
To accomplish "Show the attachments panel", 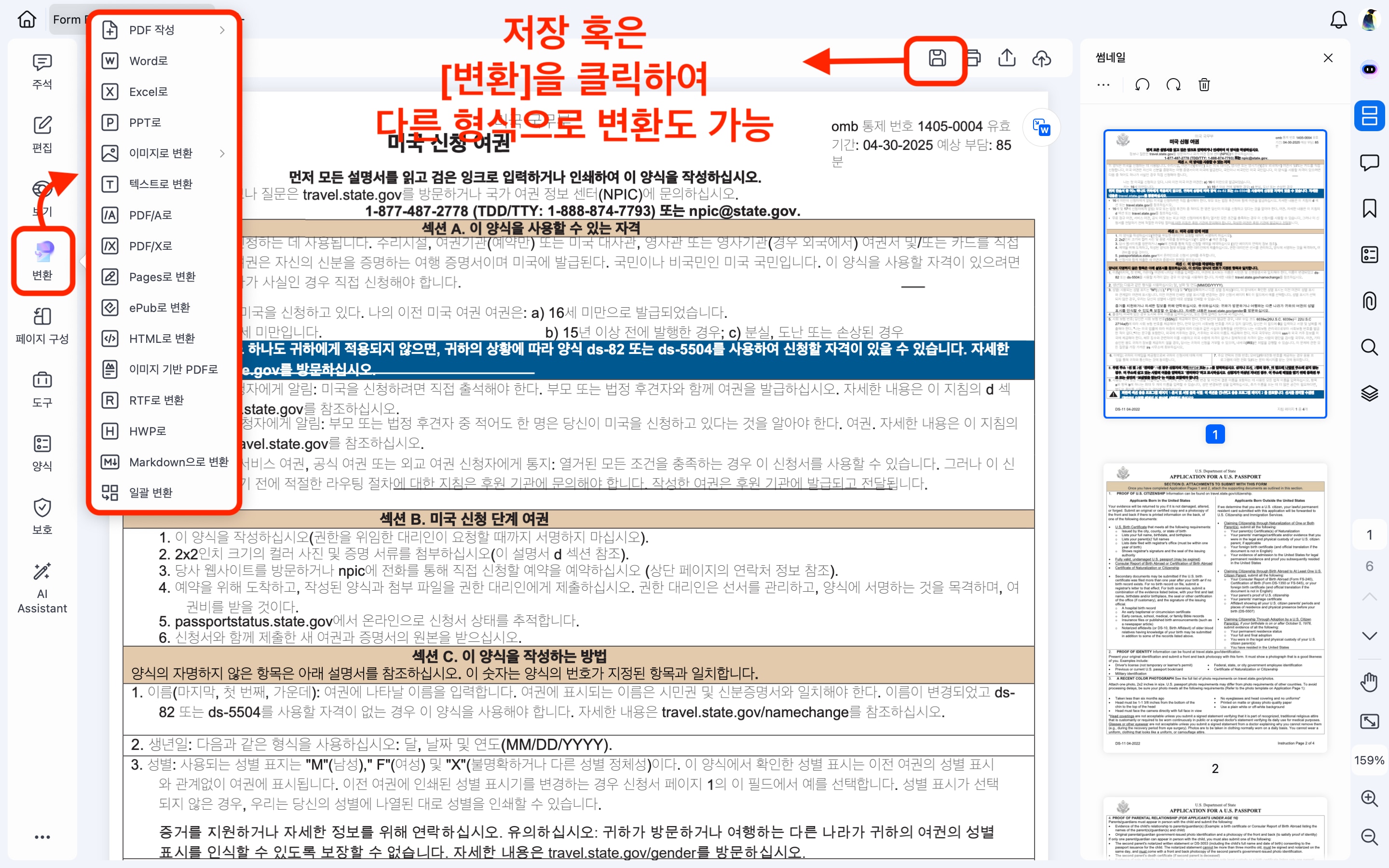I will 1370,301.
